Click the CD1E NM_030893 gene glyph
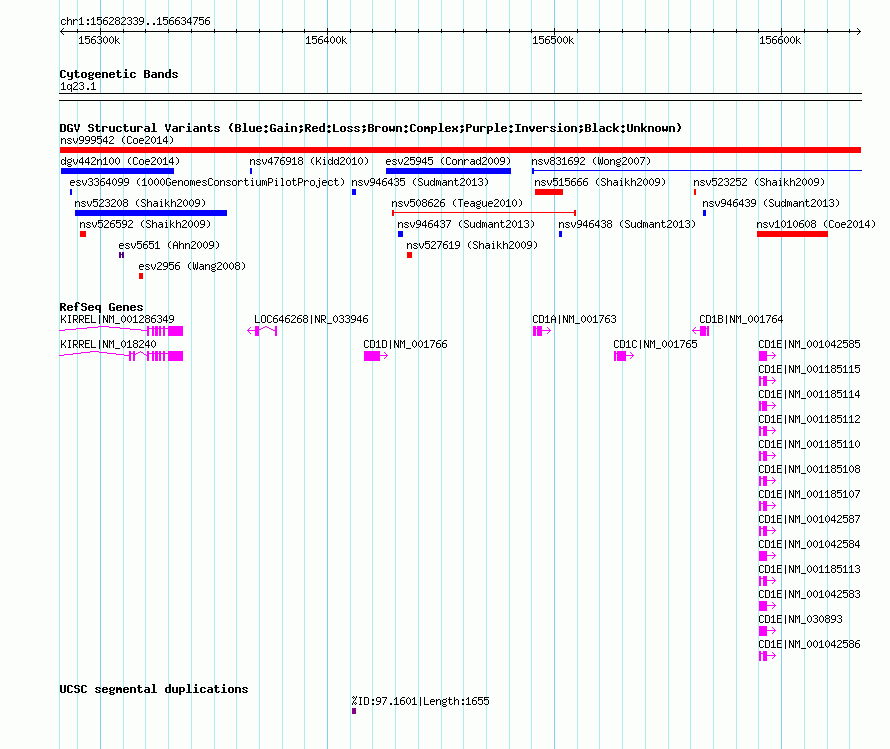 point(767,630)
